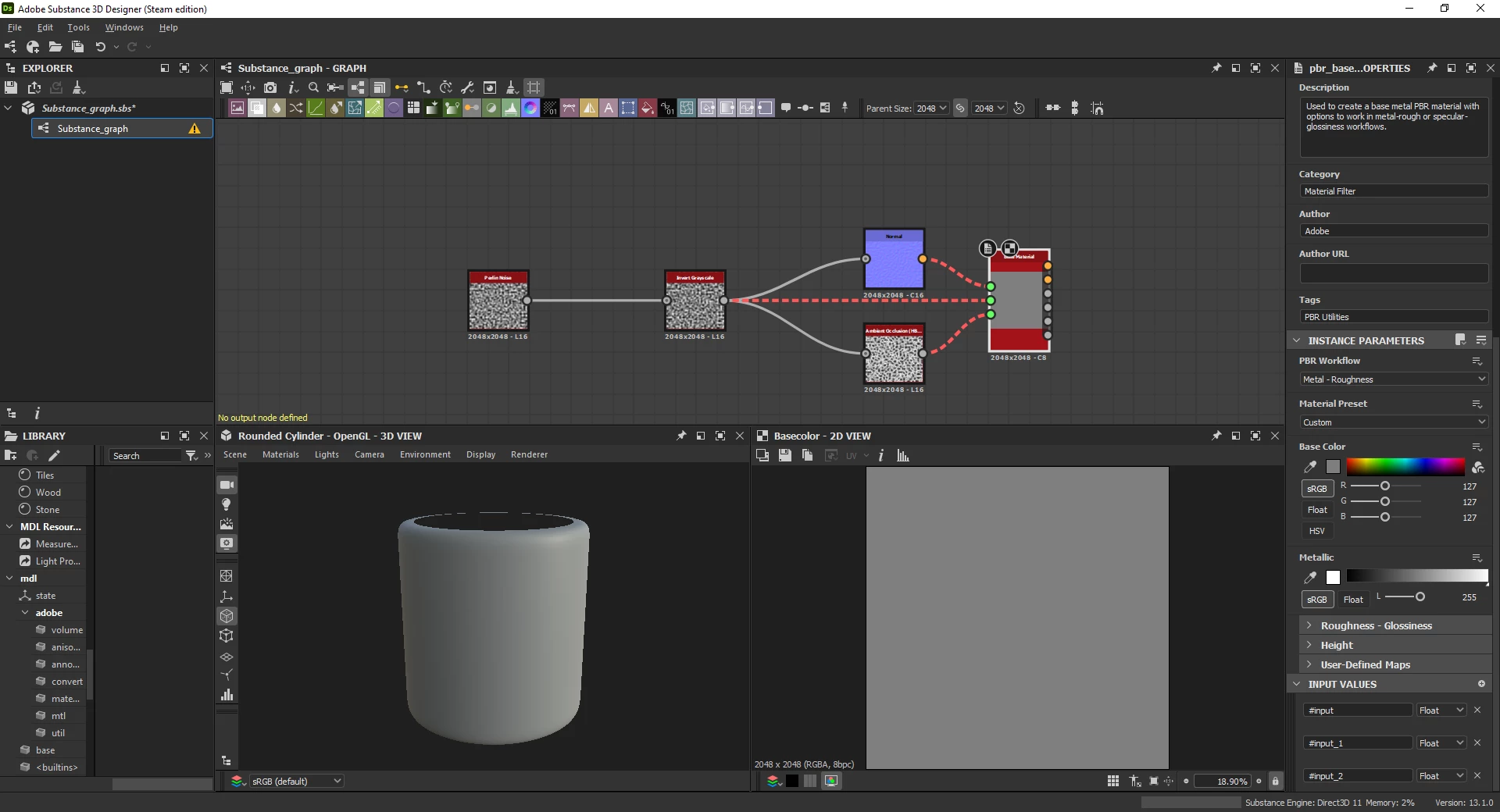Switch Metallic to Float mode

[1353, 600]
